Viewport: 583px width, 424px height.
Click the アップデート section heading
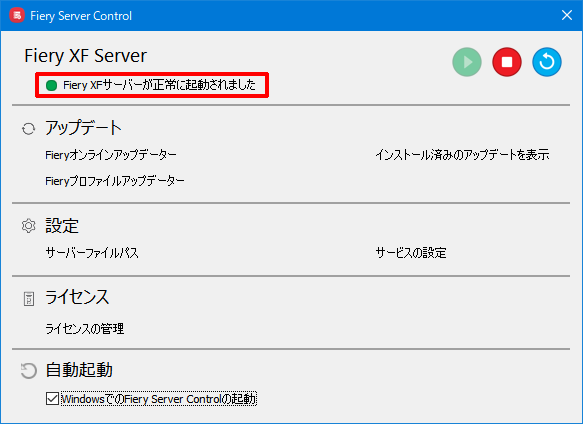83,128
